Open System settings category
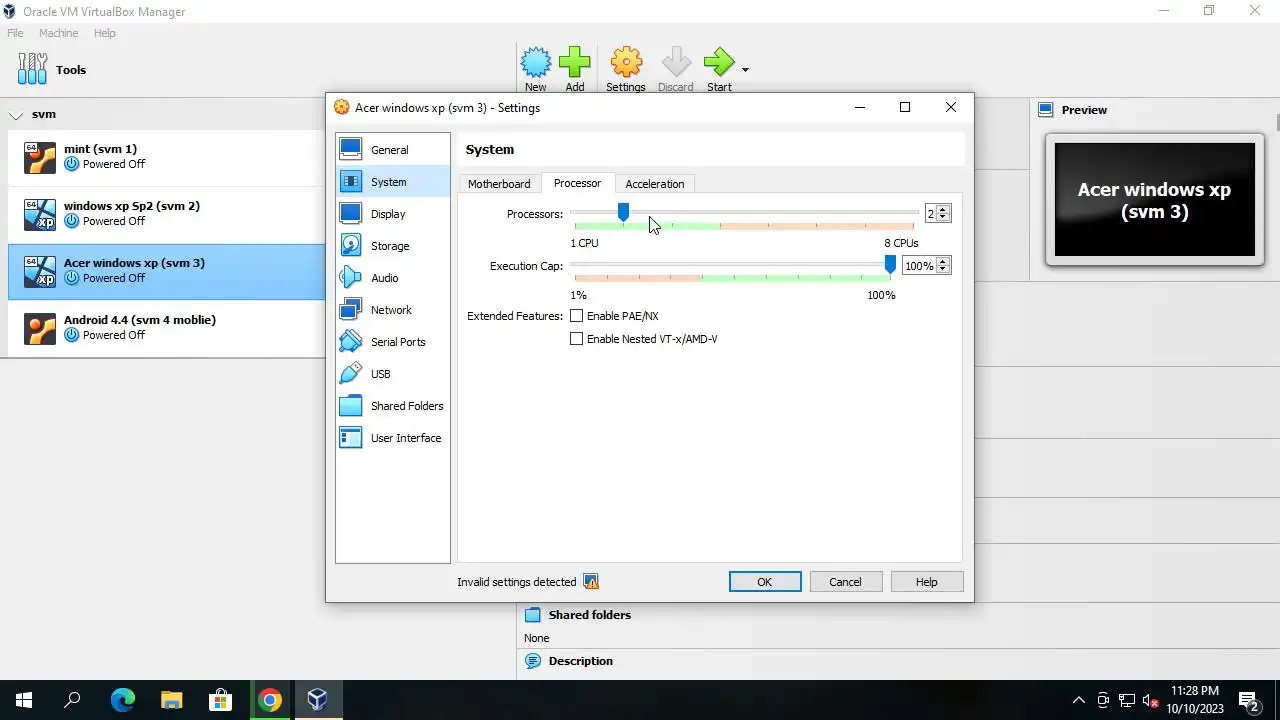This screenshot has width=1280, height=720. pos(392,182)
